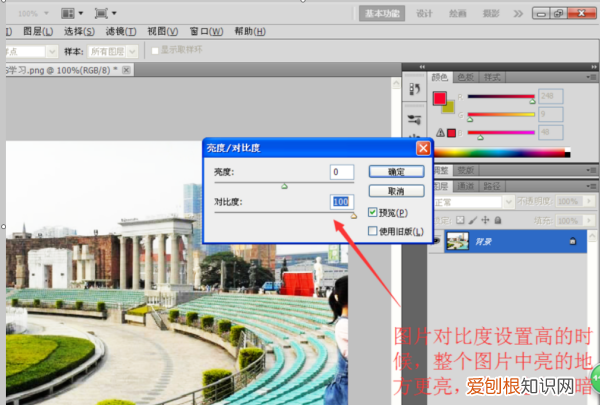Switch to the 样式 tab
The width and height of the screenshot is (600, 405).
coord(492,77)
